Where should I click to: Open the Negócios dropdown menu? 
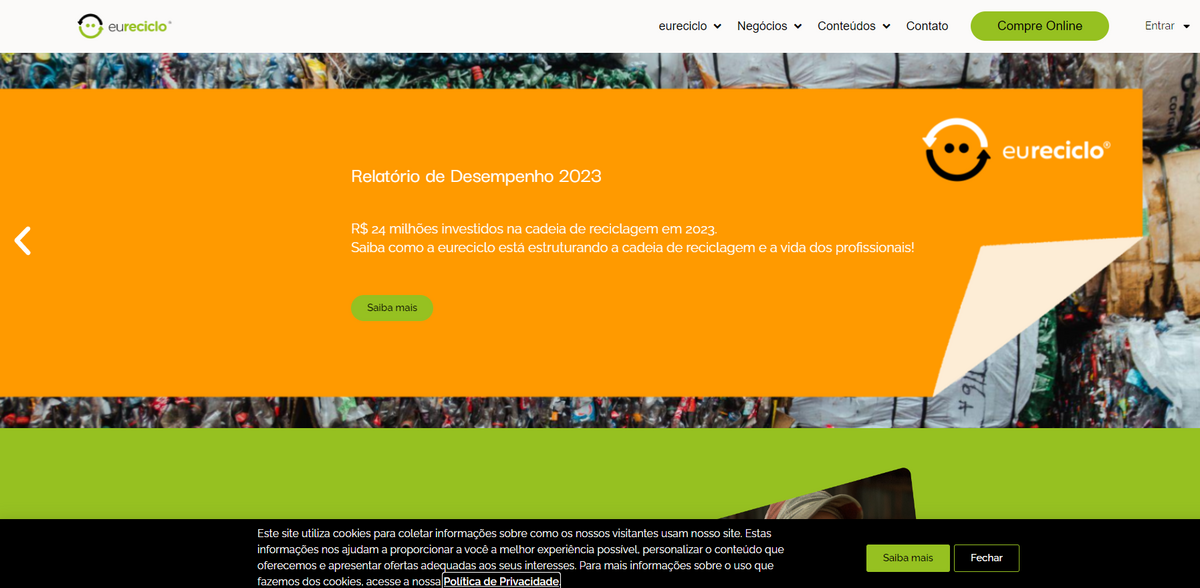point(769,26)
